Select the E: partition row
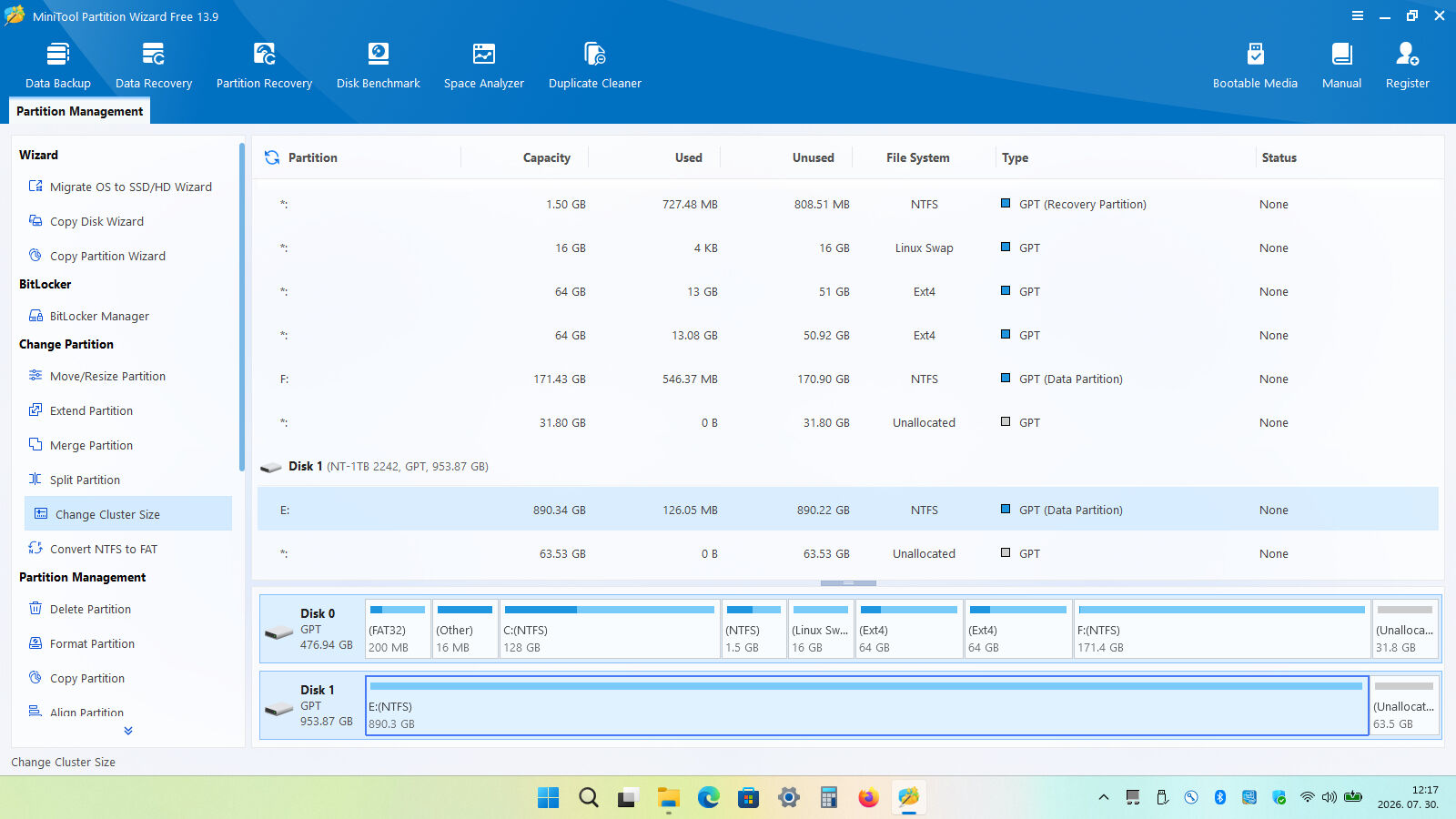The height and width of the screenshot is (819, 1456). (x=848, y=510)
